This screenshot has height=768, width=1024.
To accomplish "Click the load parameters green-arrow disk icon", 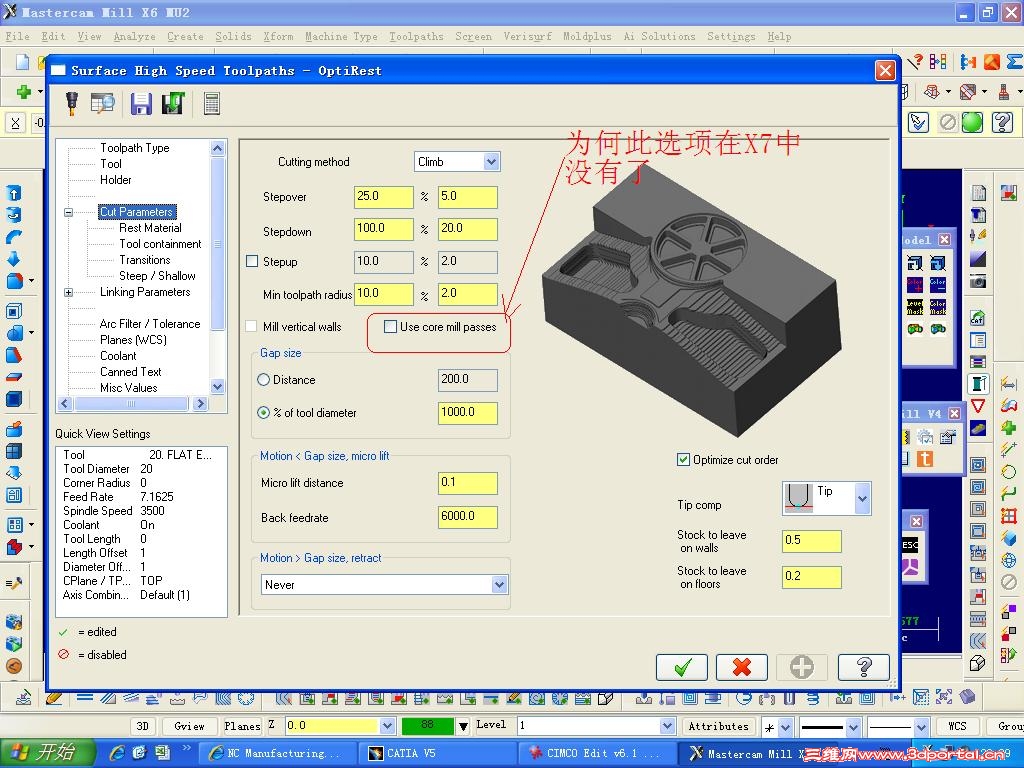I will (173, 103).
